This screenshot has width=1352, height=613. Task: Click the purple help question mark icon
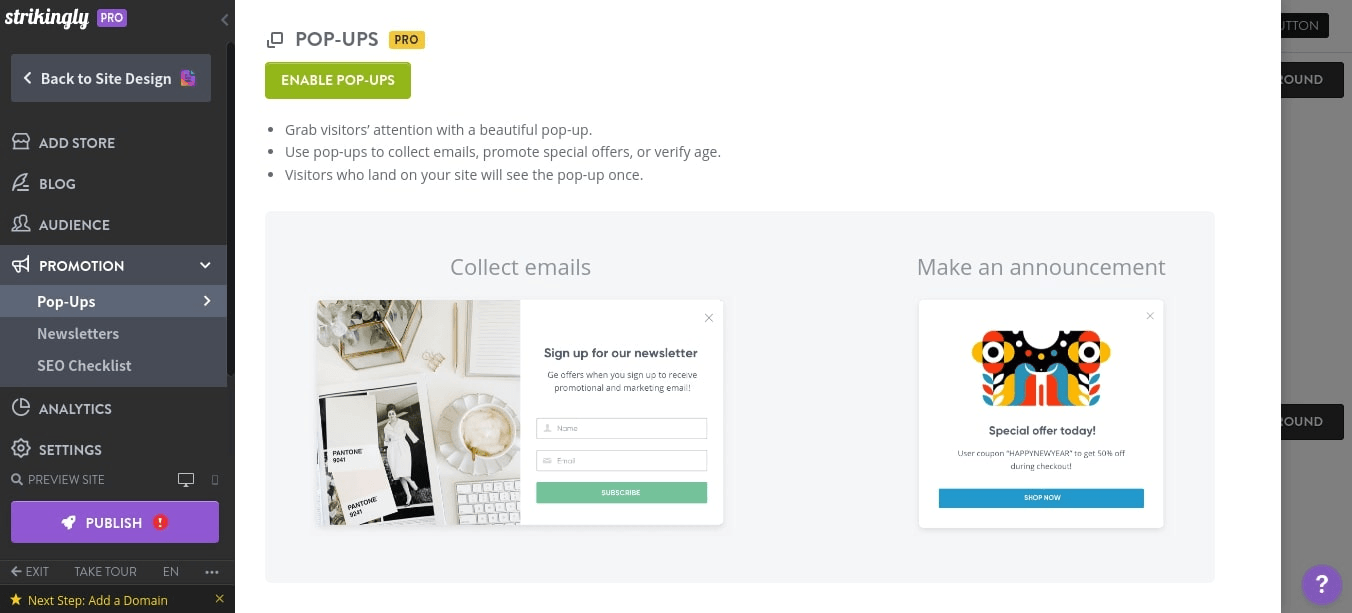pyautogui.click(x=1321, y=583)
